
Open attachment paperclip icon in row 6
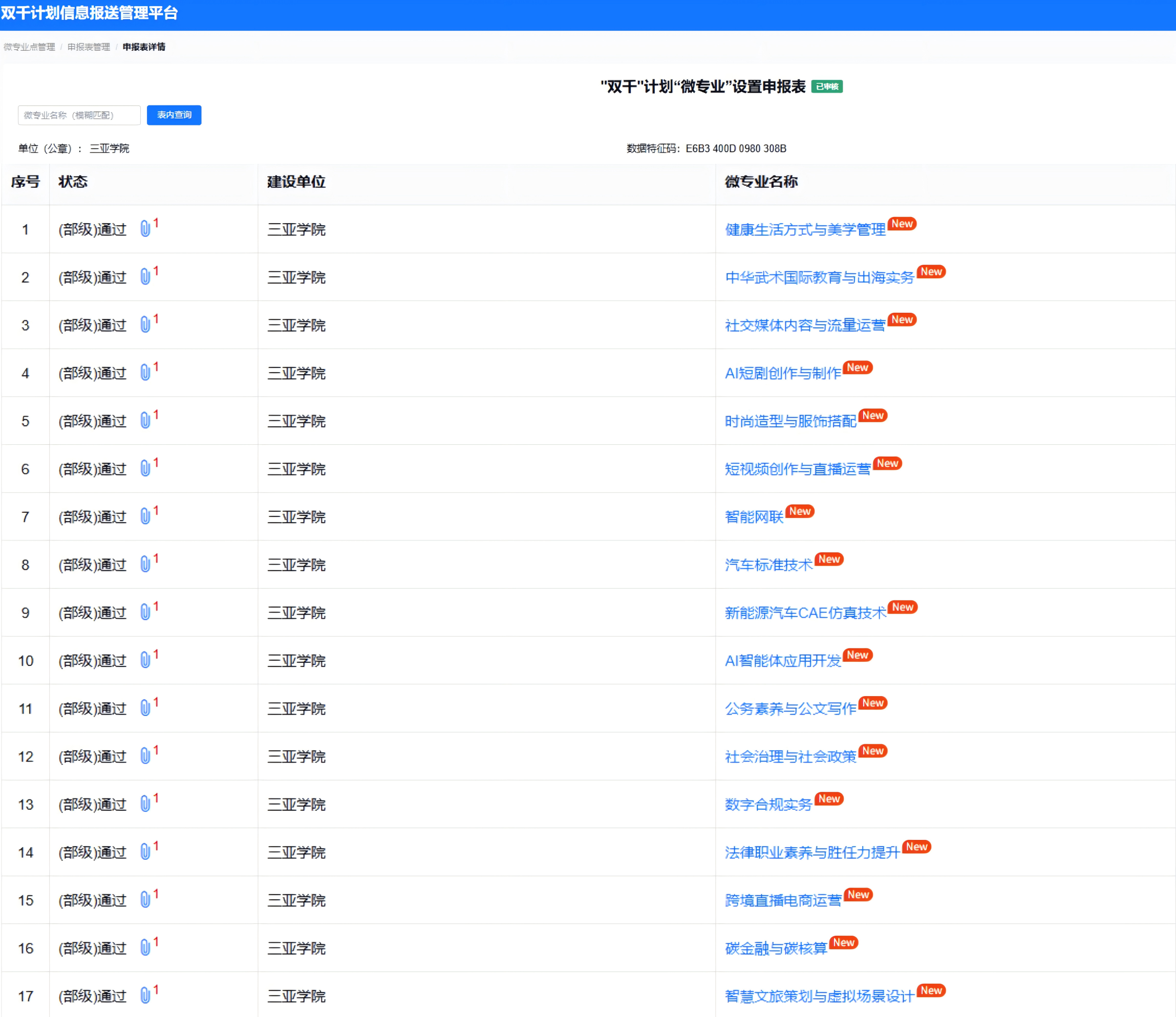(x=145, y=468)
